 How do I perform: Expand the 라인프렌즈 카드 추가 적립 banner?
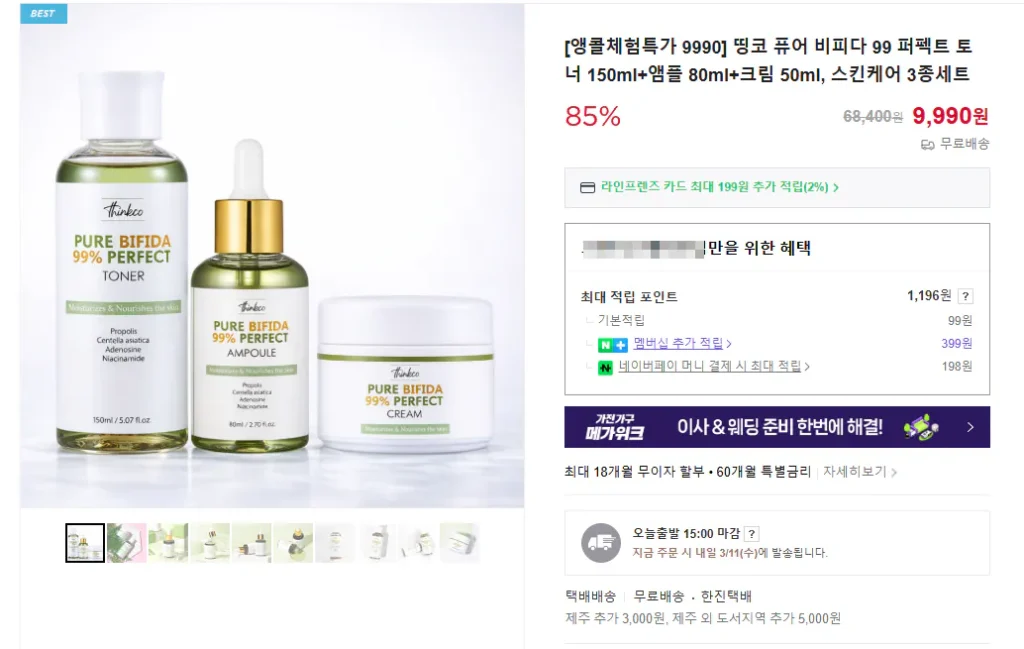click(777, 187)
